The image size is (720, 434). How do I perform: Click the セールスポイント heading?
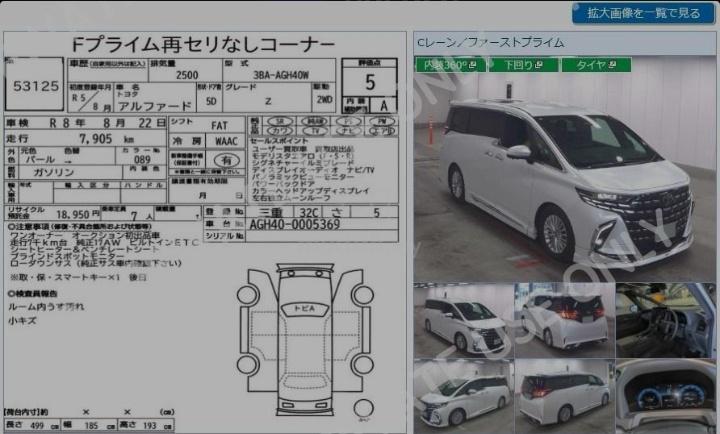pos(278,141)
